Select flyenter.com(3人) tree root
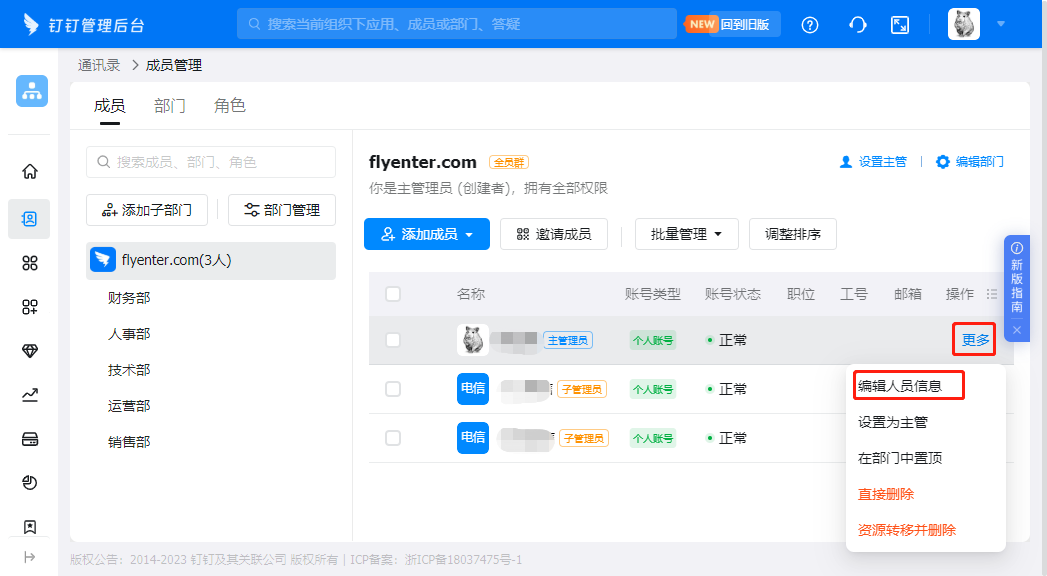Image resolution: width=1047 pixels, height=576 pixels. coord(211,260)
